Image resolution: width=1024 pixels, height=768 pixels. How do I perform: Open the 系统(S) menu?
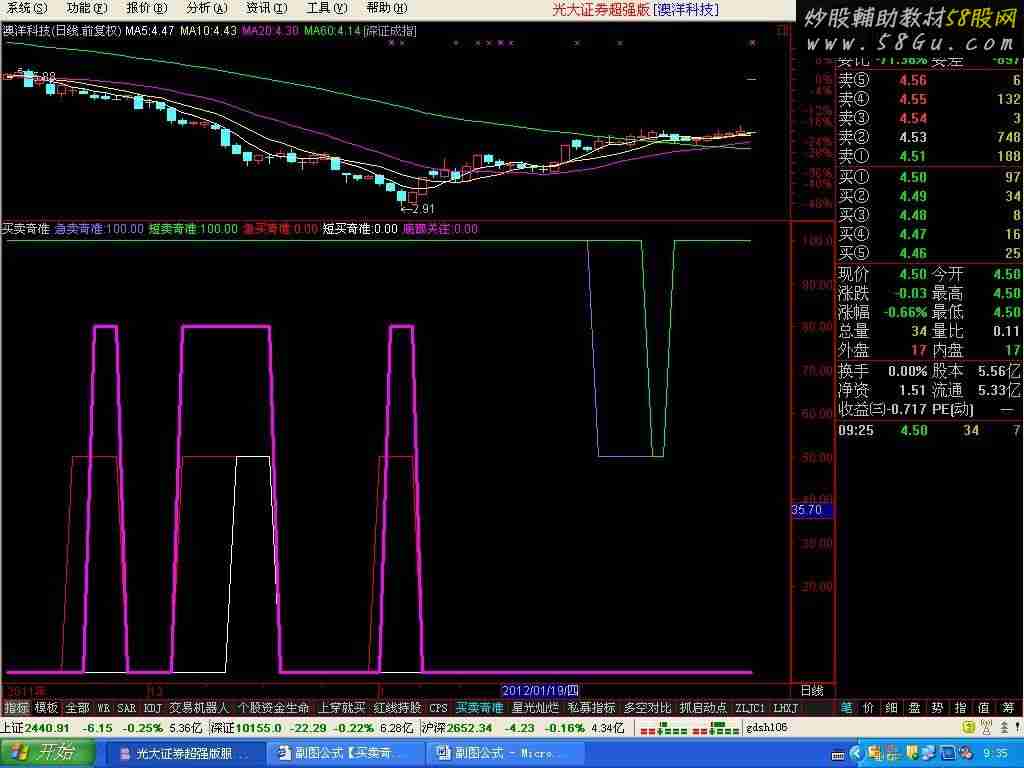click(x=25, y=8)
